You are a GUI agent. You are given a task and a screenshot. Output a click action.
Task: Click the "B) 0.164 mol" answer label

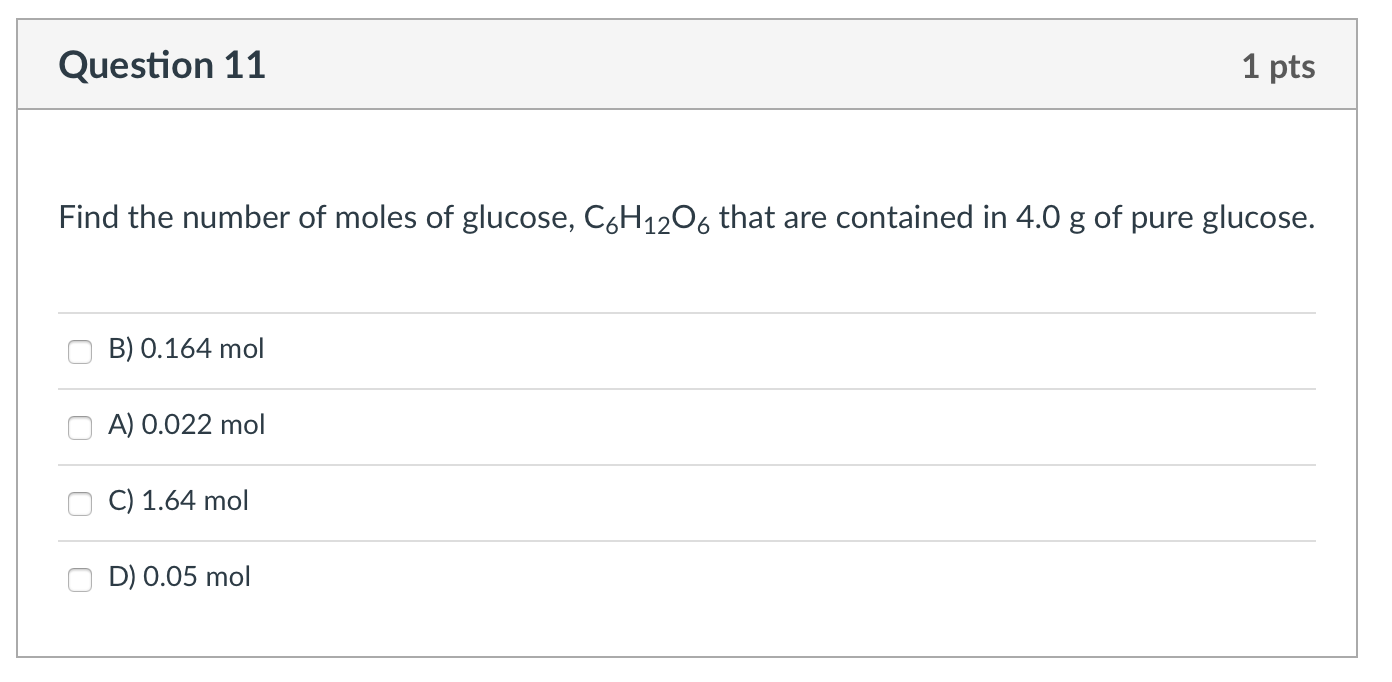(x=187, y=349)
